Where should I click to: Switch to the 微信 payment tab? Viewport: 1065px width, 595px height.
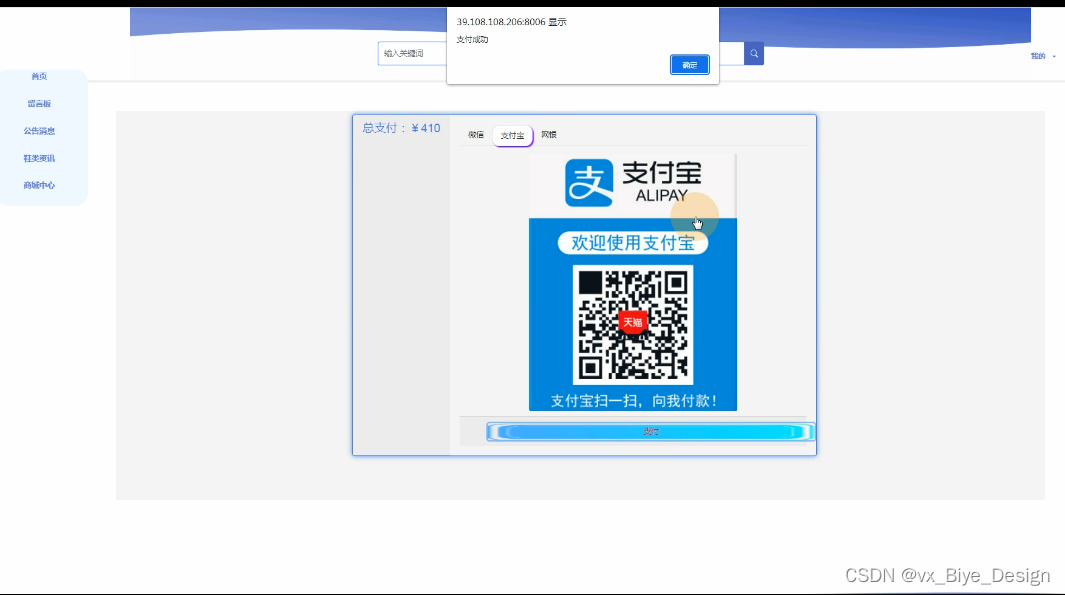coord(475,135)
